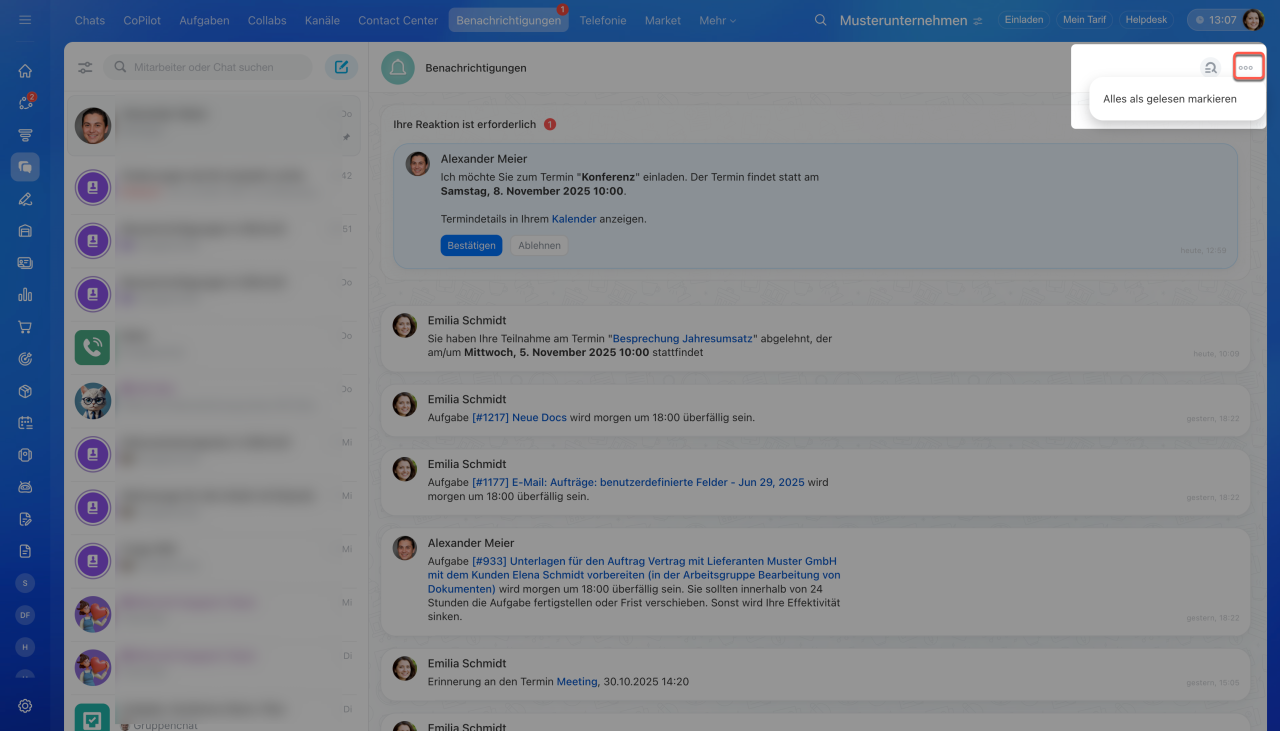Click the Ablehnen button
1280x731 pixels.
(539, 245)
